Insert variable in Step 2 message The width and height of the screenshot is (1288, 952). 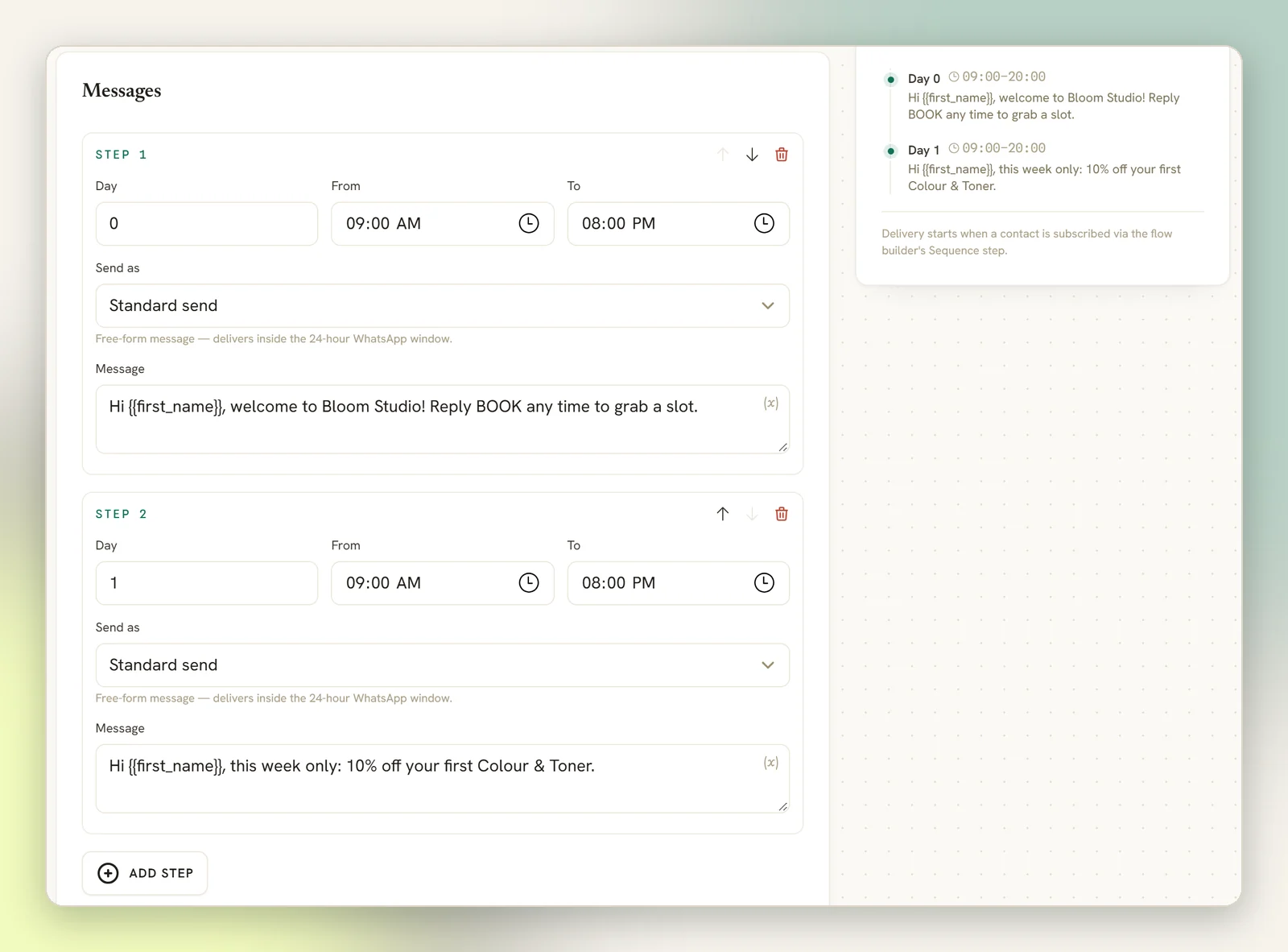point(771,763)
